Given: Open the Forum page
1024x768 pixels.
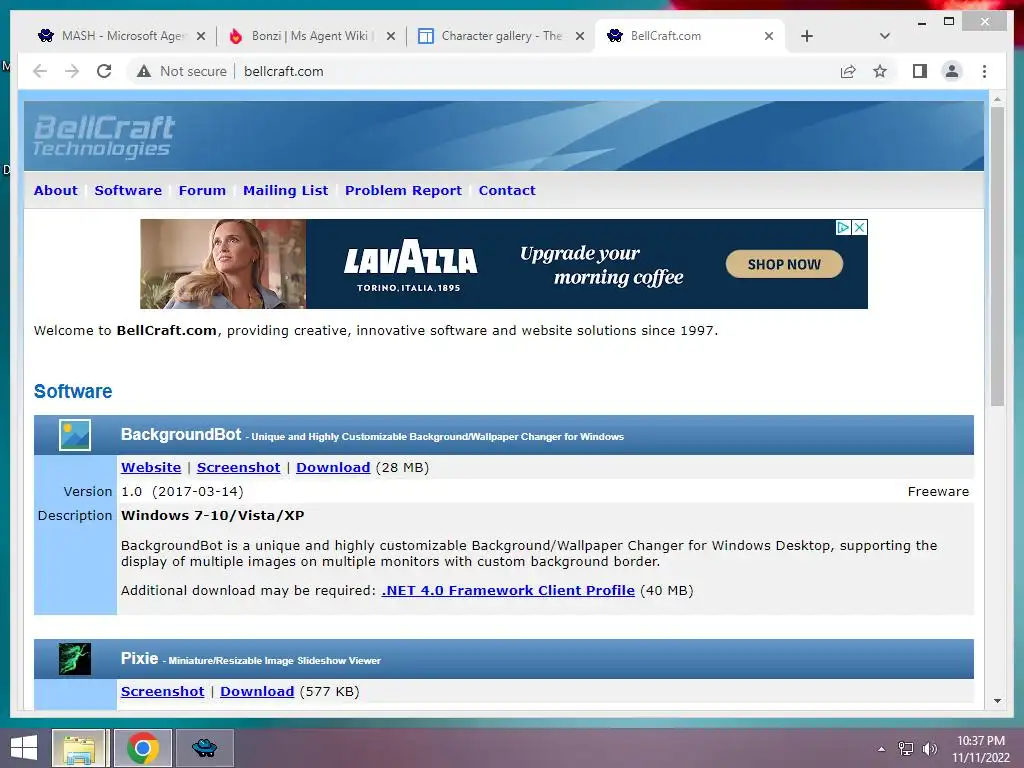Looking at the screenshot, I should 202,191.
